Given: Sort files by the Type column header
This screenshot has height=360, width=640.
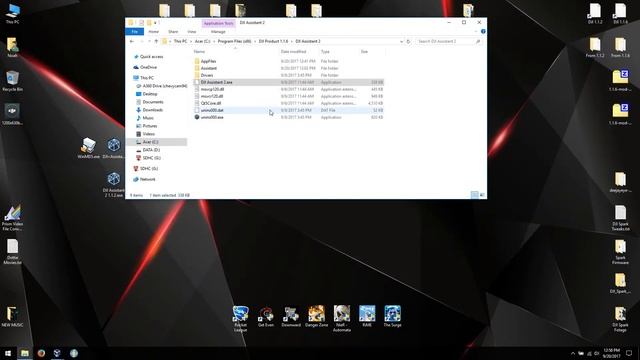Looking at the screenshot, I should [x=325, y=52].
